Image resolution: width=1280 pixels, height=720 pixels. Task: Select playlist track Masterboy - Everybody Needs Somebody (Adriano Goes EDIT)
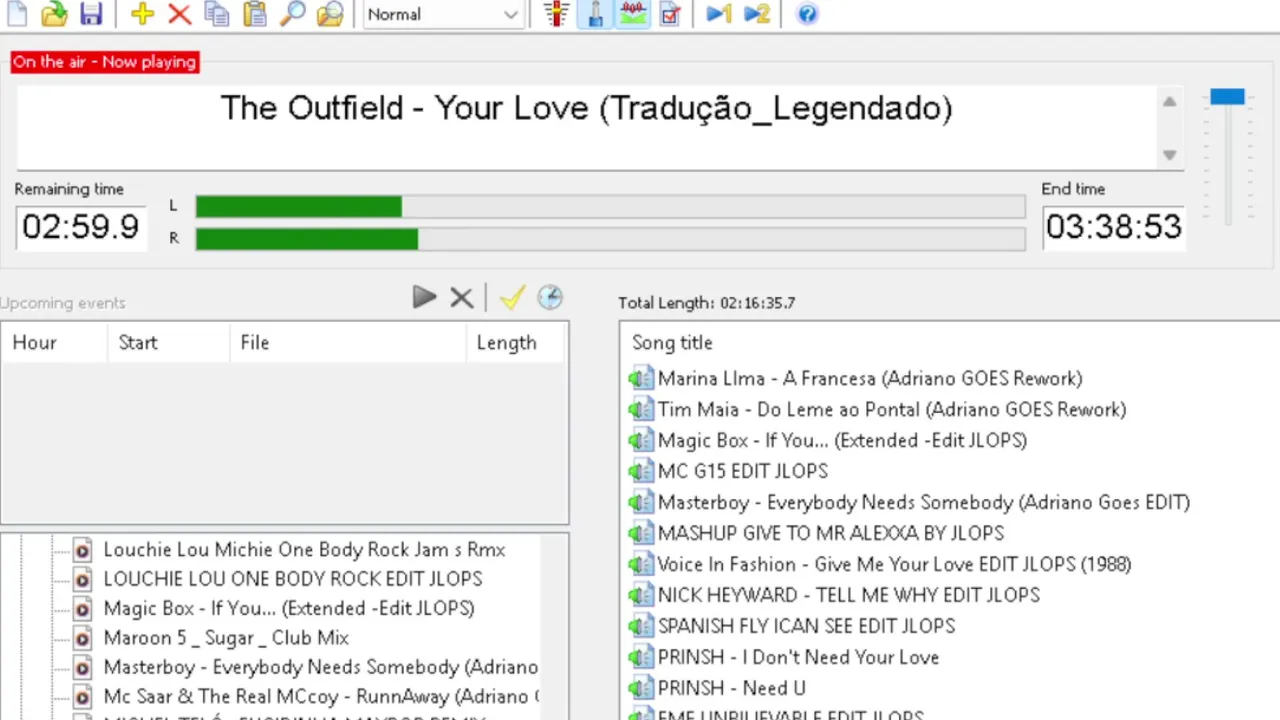[924, 502]
